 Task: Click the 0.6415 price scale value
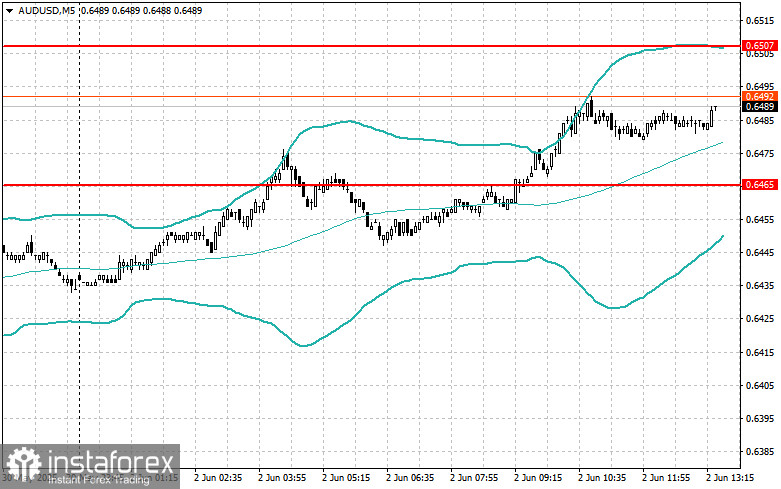click(760, 353)
